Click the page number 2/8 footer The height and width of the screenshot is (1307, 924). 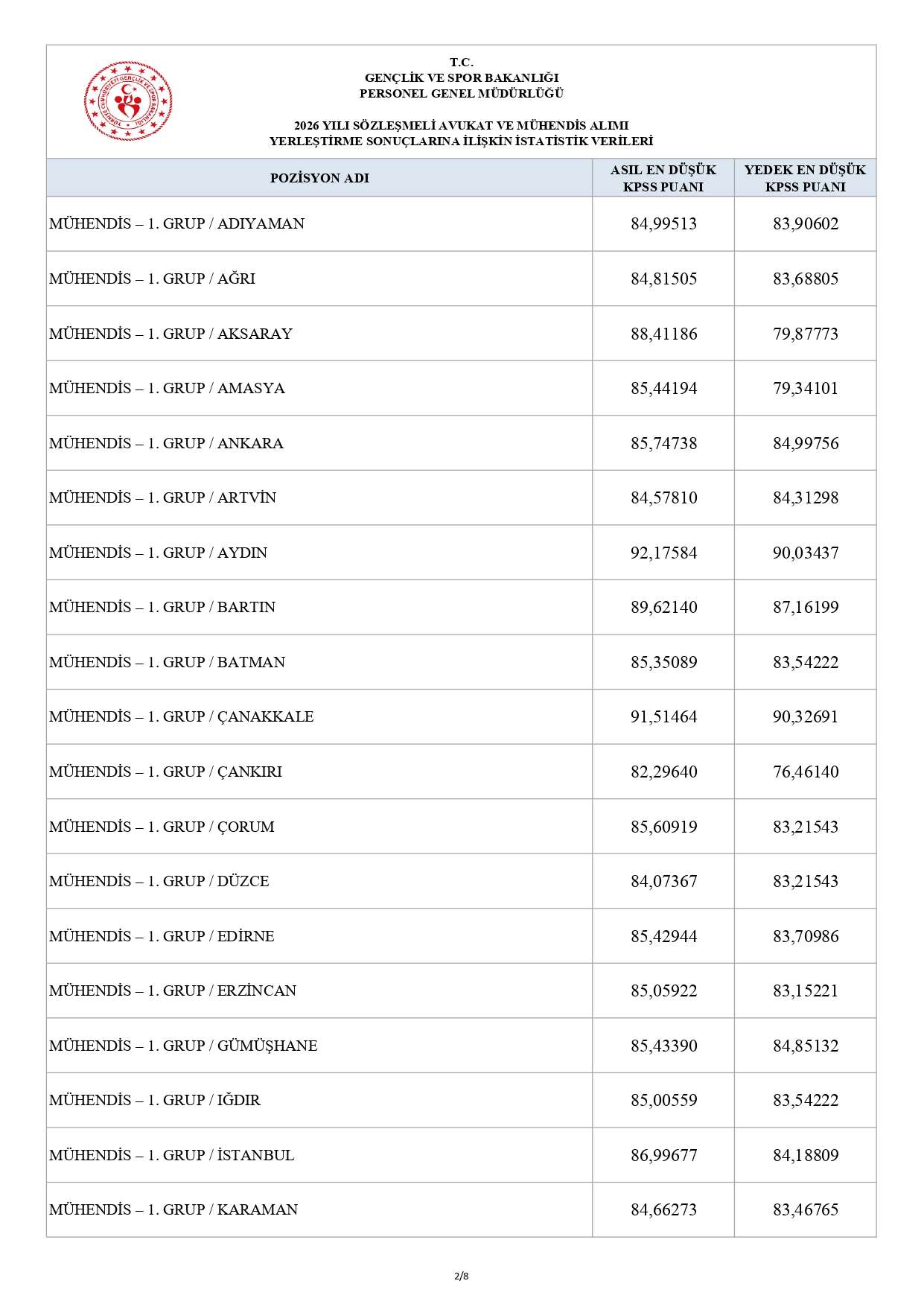pyautogui.click(x=462, y=1276)
